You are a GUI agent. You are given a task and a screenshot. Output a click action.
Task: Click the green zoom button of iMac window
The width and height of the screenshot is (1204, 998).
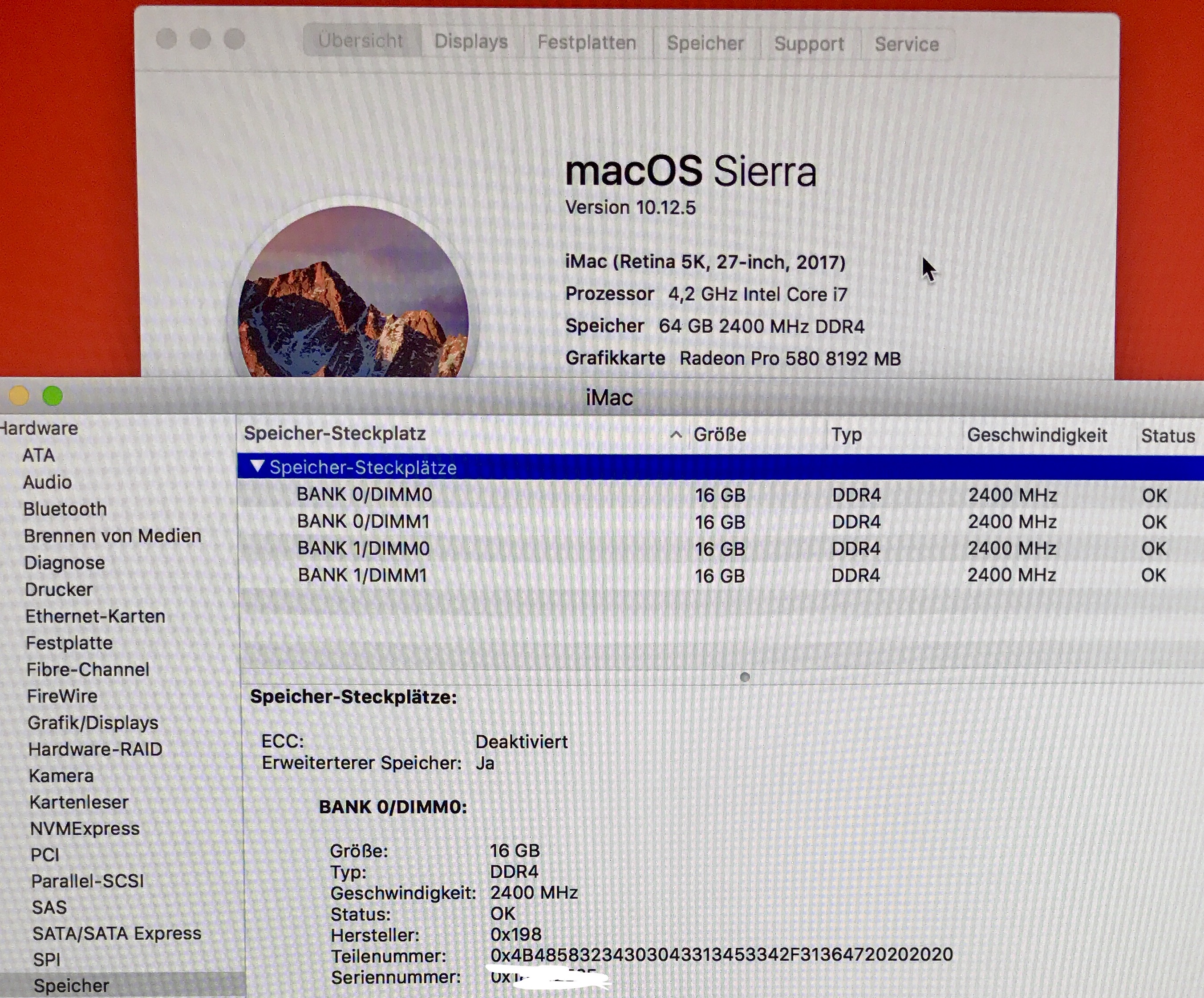[53, 396]
